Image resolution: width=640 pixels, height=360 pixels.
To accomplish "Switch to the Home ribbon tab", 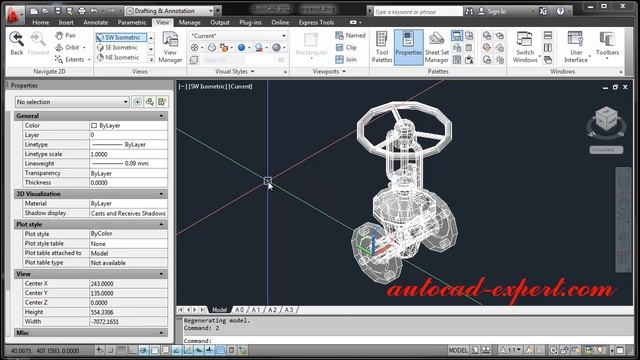I will tap(40, 22).
